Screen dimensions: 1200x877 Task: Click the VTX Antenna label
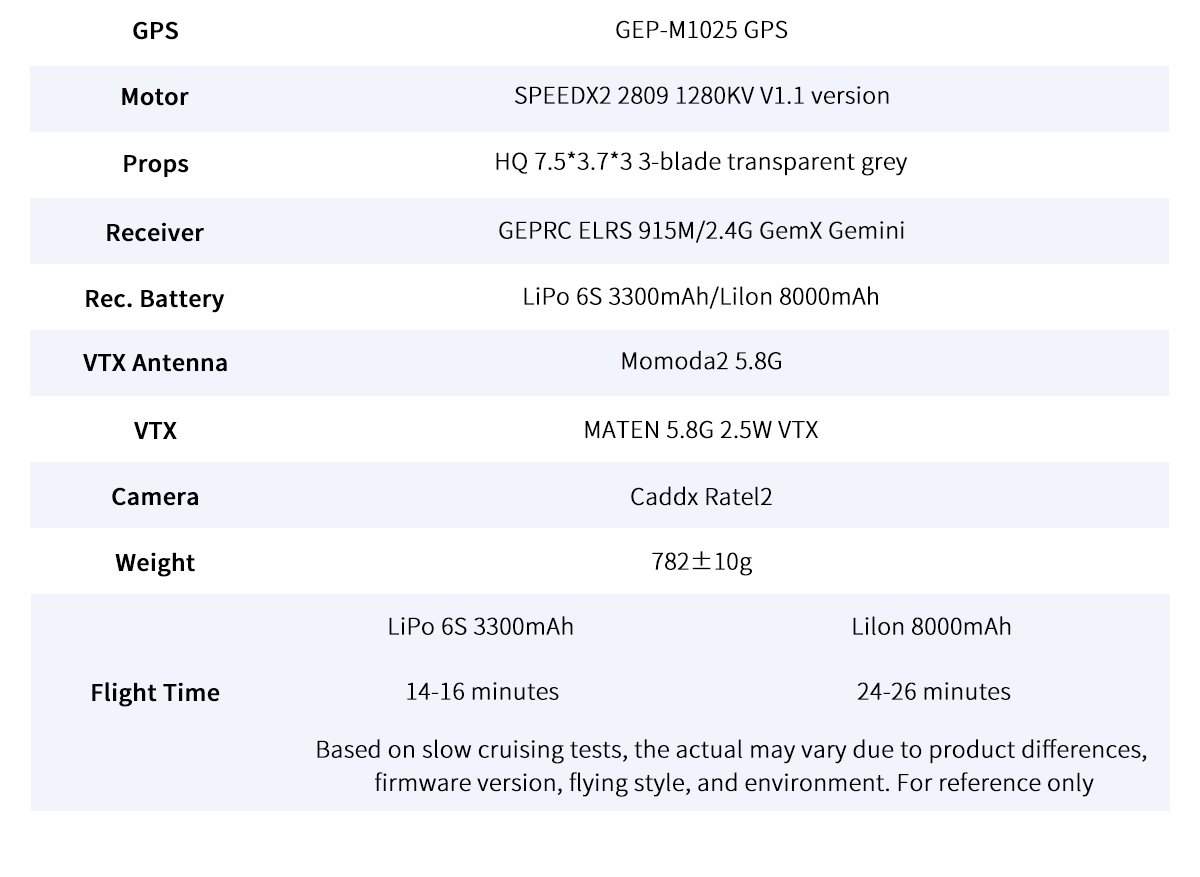point(155,363)
